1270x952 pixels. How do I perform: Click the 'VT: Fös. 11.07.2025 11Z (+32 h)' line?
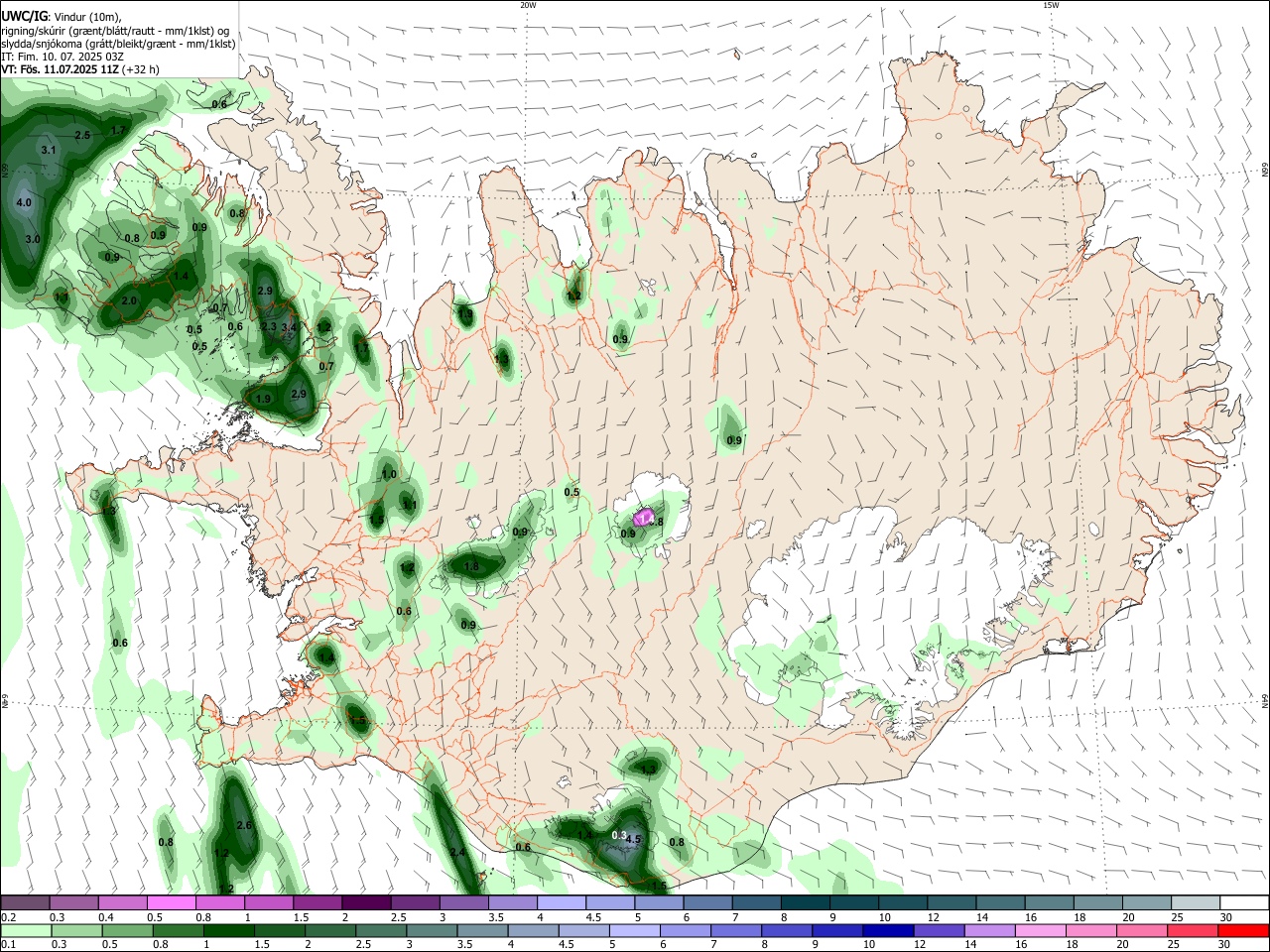pos(80,69)
